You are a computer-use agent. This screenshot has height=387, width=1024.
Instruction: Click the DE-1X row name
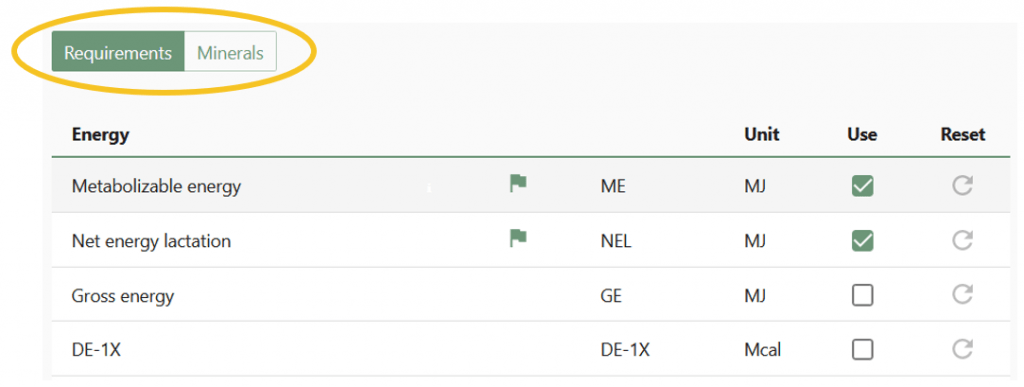(x=96, y=350)
